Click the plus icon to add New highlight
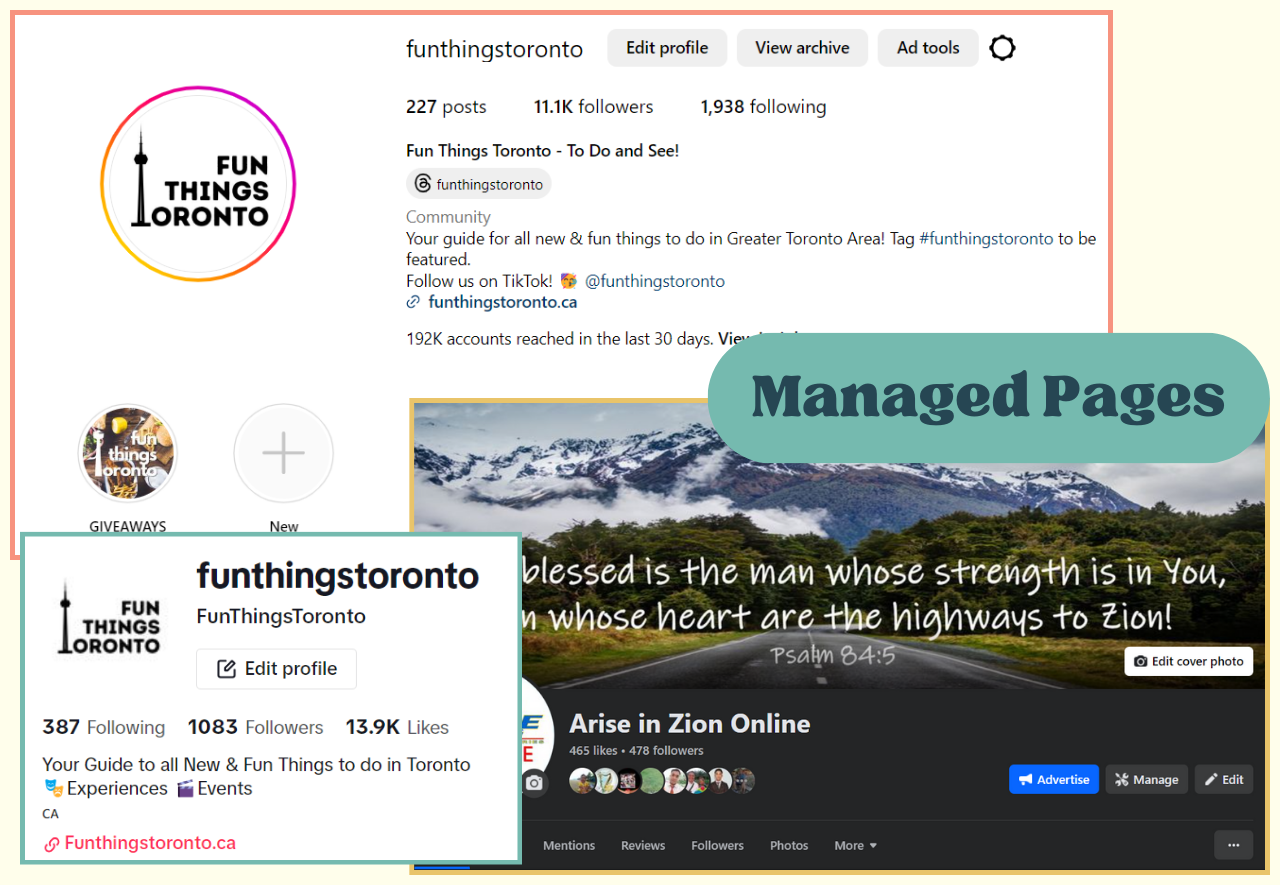The image size is (1280, 885). coord(283,454)
